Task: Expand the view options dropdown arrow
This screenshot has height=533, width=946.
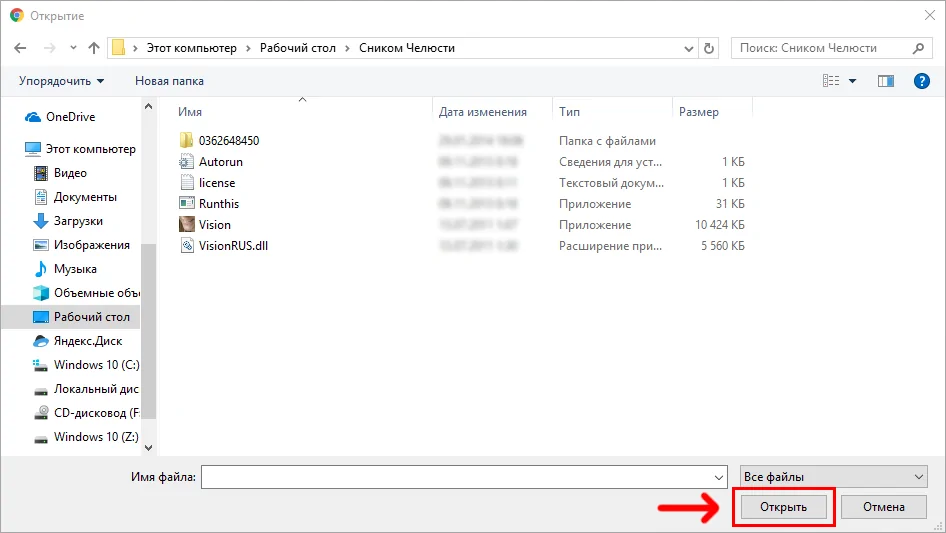Action: [853, 81]
